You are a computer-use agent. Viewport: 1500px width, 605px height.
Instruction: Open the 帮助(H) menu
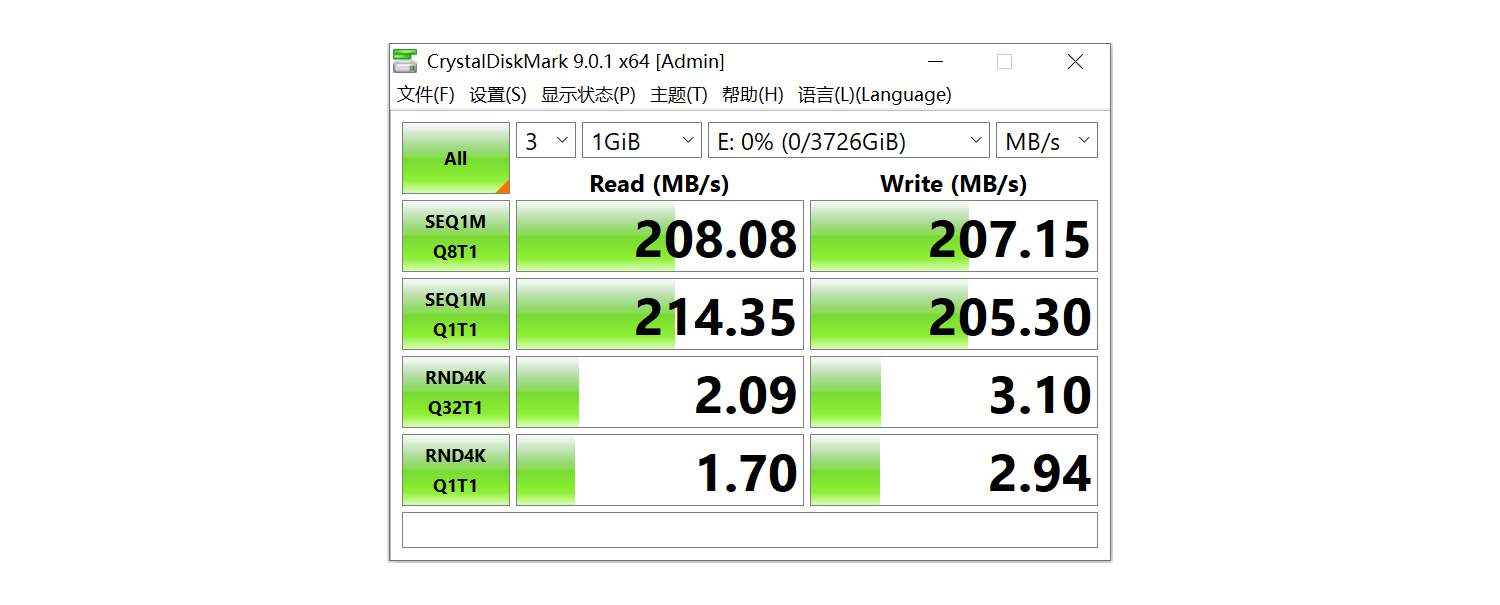753,95
